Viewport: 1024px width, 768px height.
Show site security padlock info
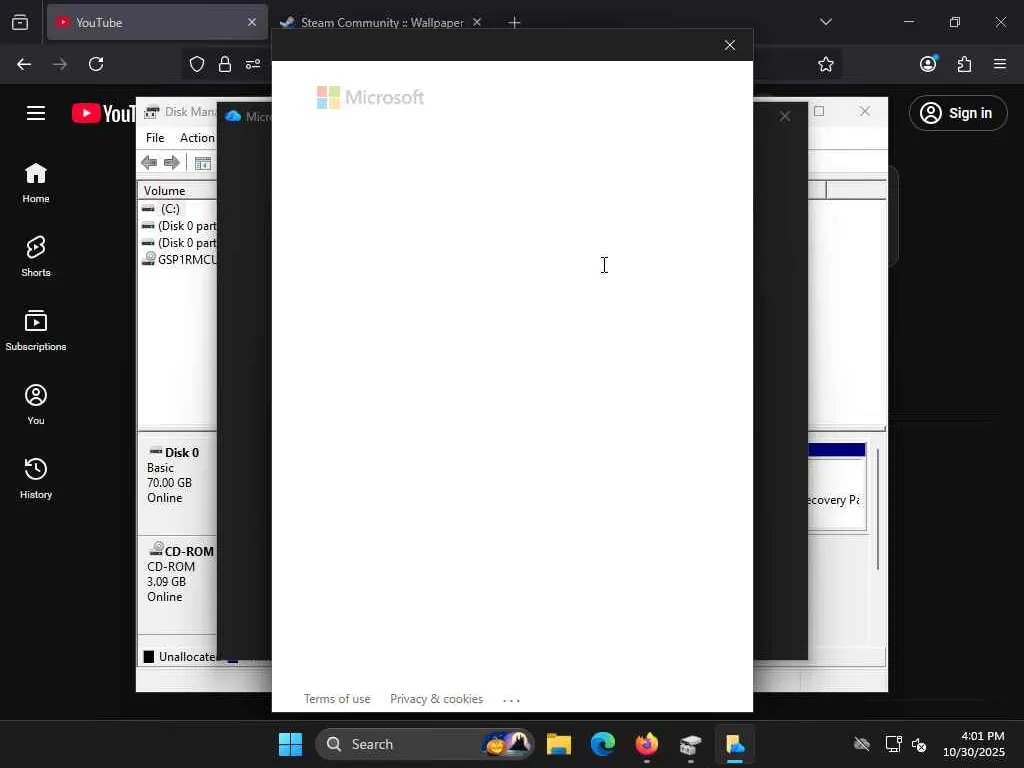coord(225,64)
